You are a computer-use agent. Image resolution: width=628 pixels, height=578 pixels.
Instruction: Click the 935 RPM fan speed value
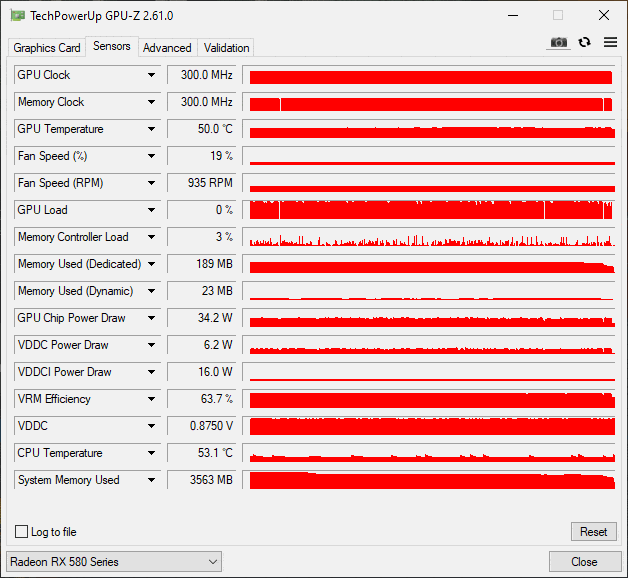tap(201, 183)
